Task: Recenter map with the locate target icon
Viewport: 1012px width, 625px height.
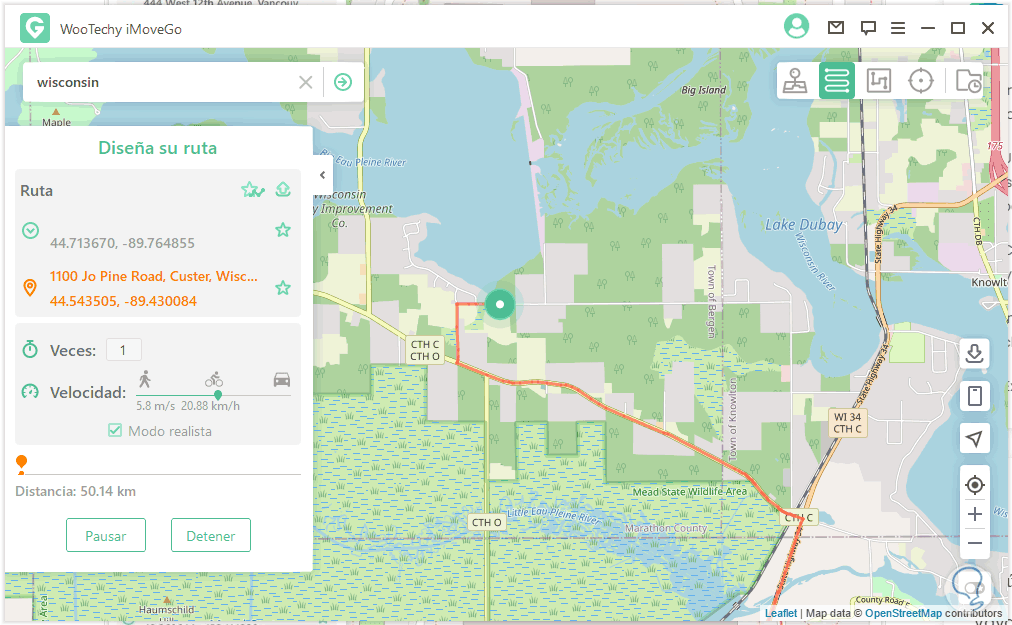Action: point(975,484)
